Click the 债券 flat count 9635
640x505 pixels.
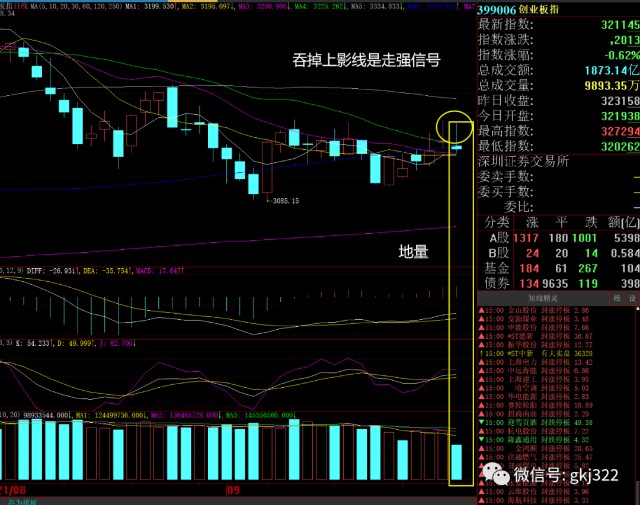(x=555, y=283)
